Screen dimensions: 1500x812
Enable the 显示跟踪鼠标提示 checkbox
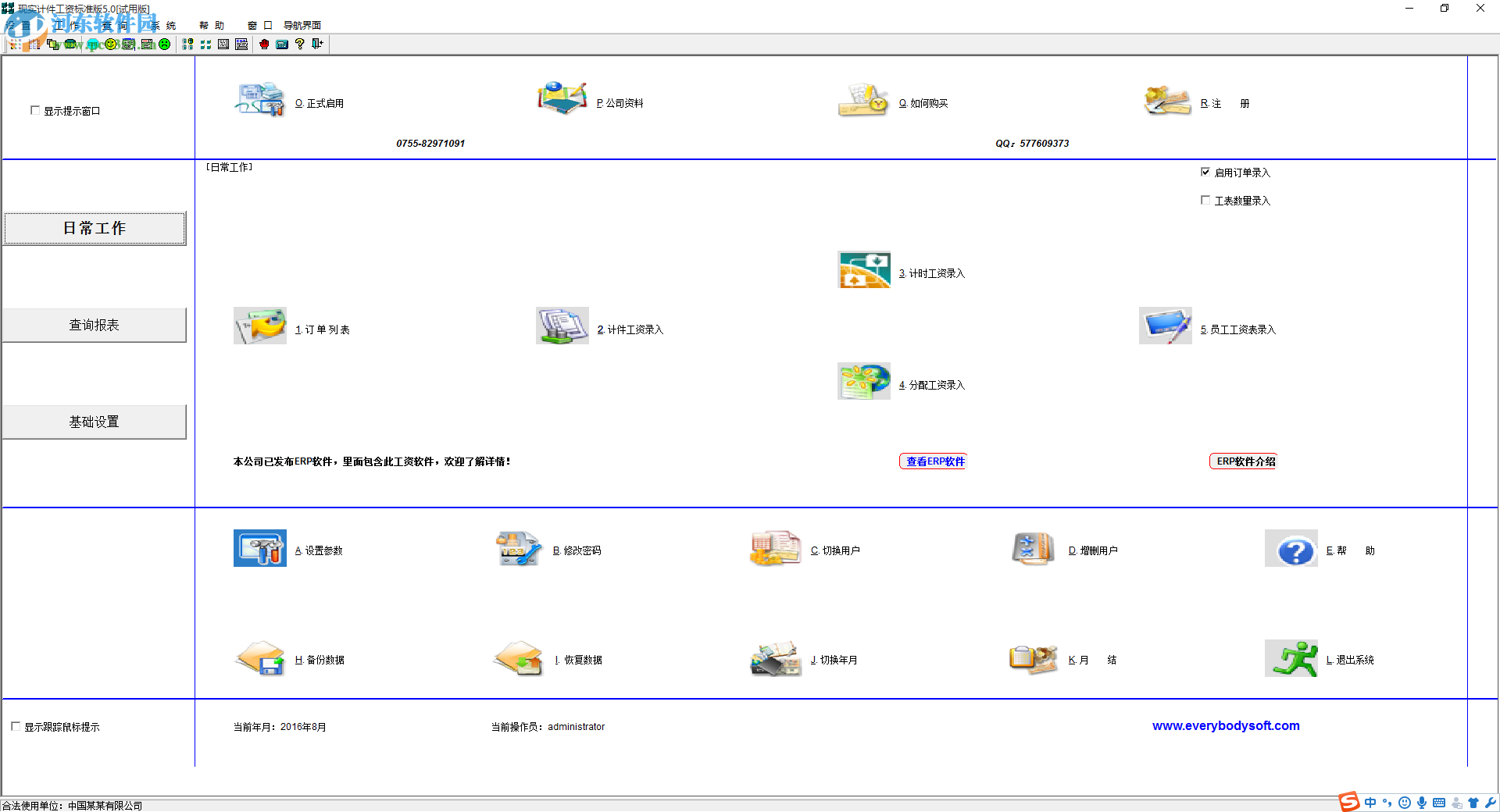pyautogui.click(x=16, y=727)
